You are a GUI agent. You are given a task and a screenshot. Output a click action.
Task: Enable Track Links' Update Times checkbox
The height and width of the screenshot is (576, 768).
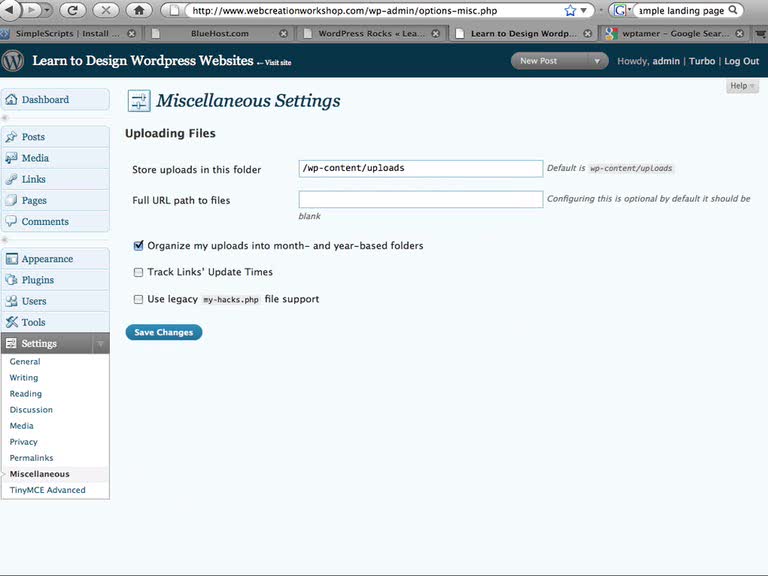click(x=139, y=272)
